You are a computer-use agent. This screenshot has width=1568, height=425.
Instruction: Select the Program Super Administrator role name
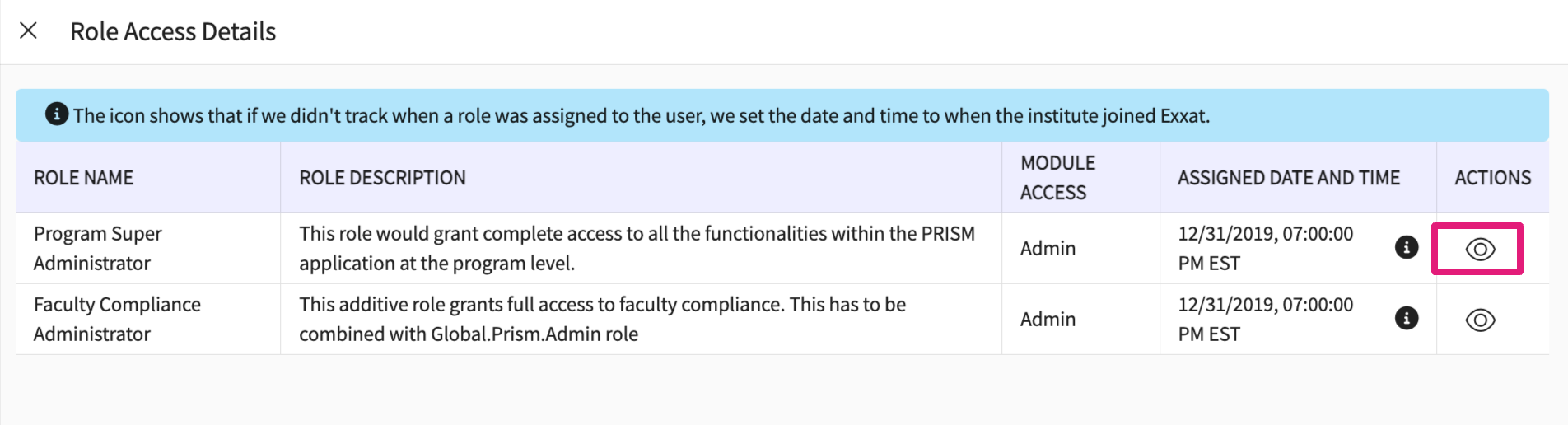97,249
